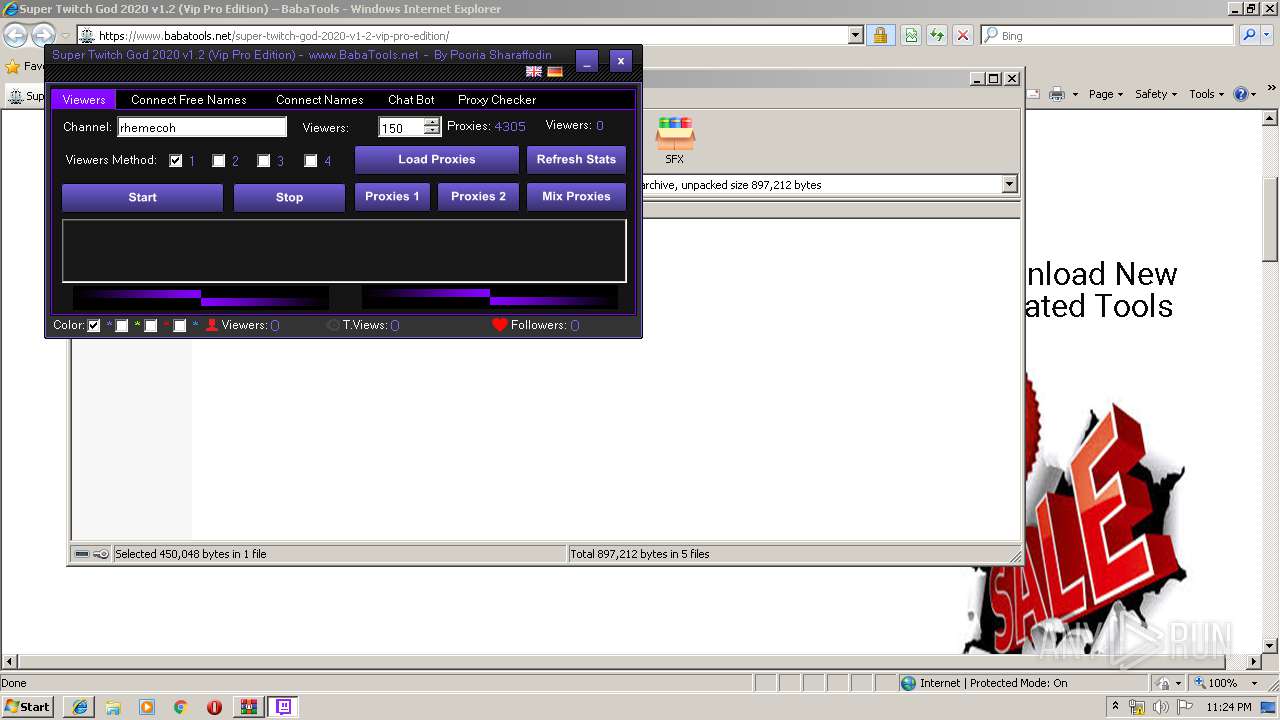Click the Bing search box
1280x720 pixels.
coord(1107,35)
